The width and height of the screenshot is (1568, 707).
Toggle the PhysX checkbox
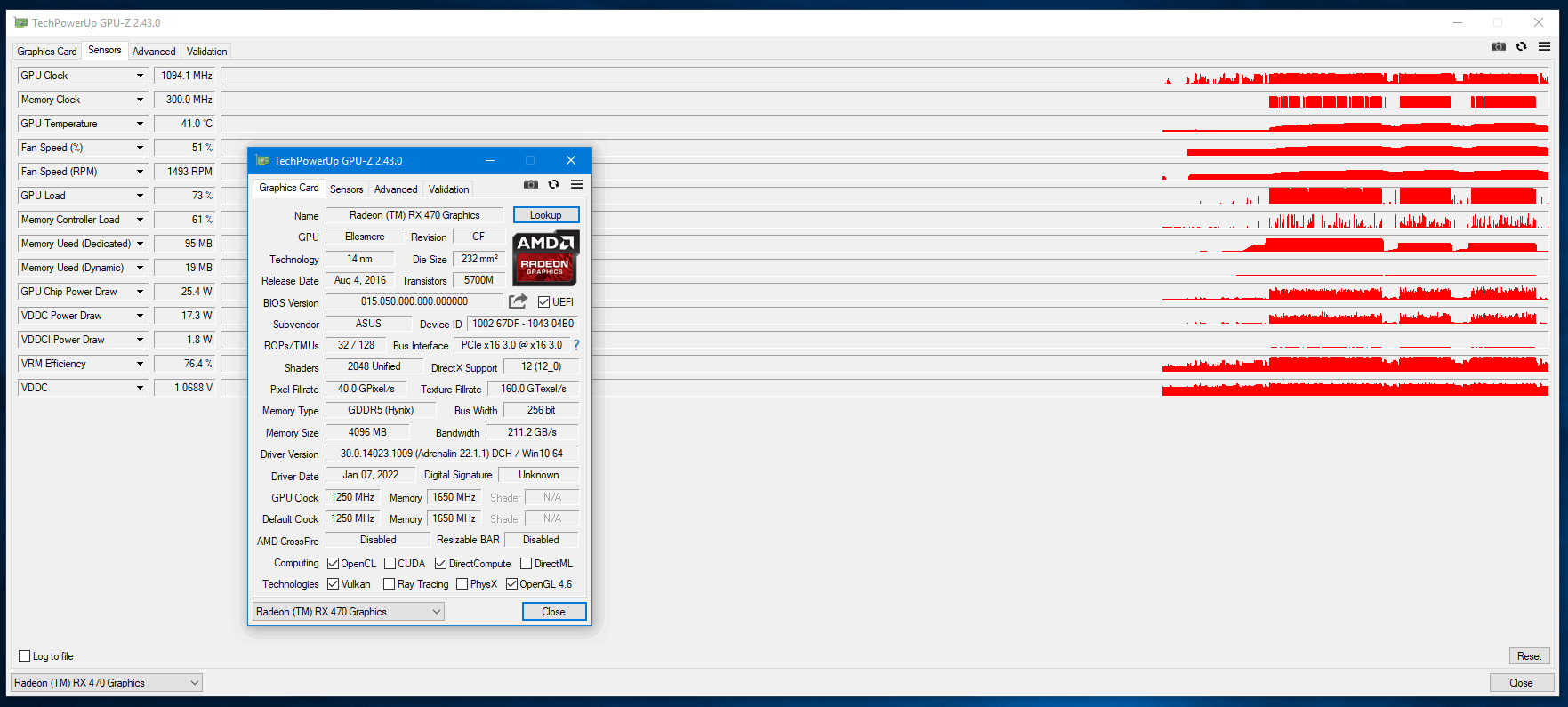pyautogui.click(x=462, y=583)
